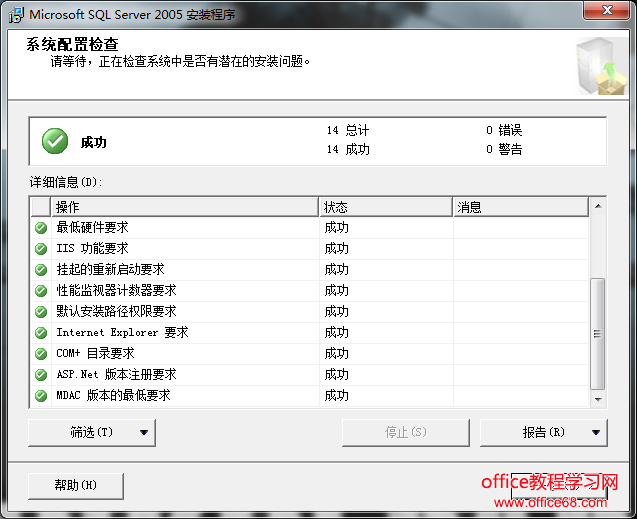
Task: Click the check icon beside Internet Explorer 要求
Action: (x=41, y=333)
